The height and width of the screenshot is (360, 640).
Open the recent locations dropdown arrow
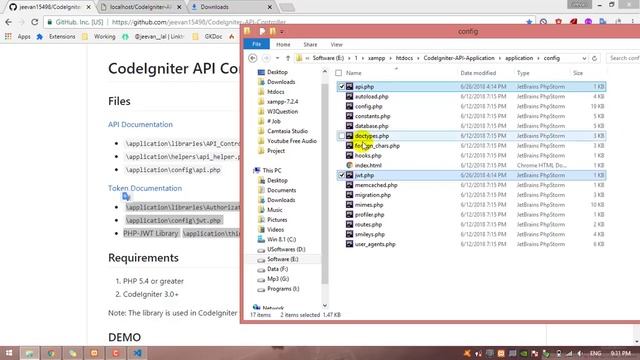point(277,58)
